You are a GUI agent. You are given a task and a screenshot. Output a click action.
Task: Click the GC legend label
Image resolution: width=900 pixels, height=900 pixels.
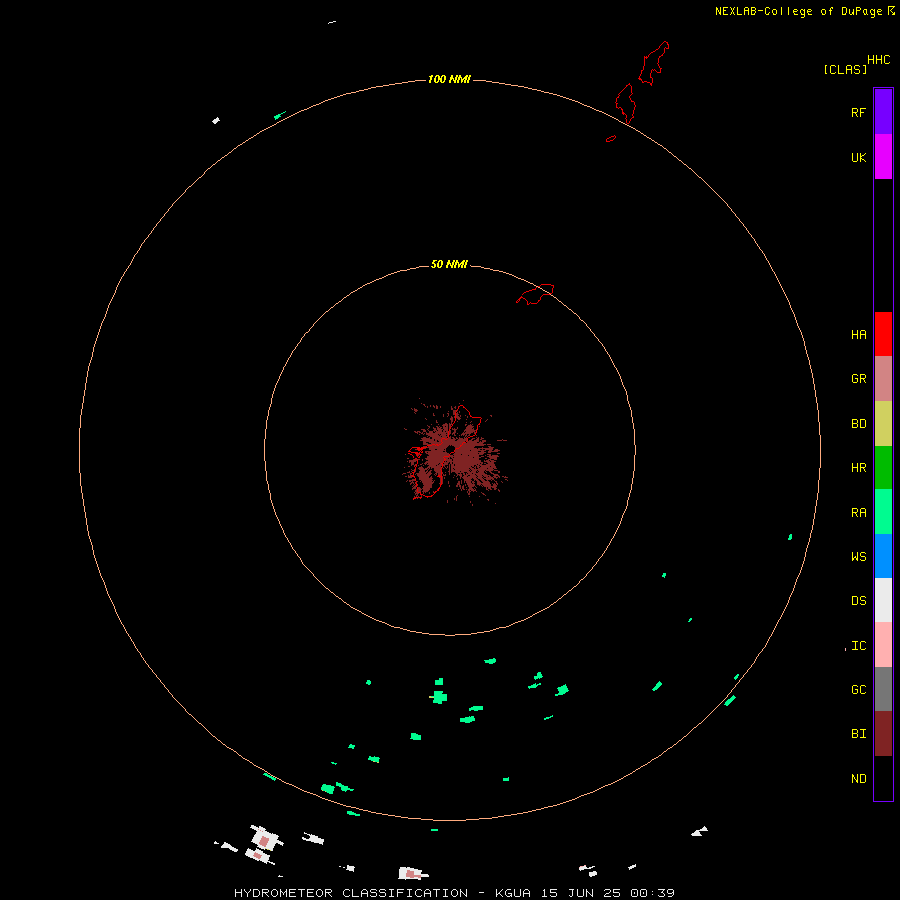858,690
